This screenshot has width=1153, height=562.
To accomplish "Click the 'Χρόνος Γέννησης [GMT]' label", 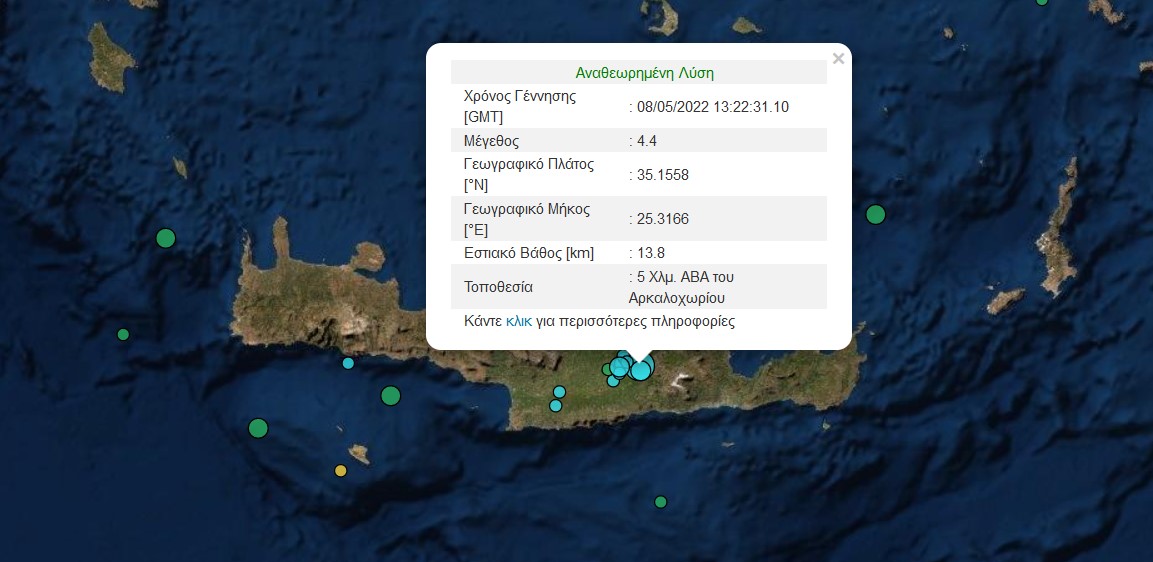I will pos(520,107).
